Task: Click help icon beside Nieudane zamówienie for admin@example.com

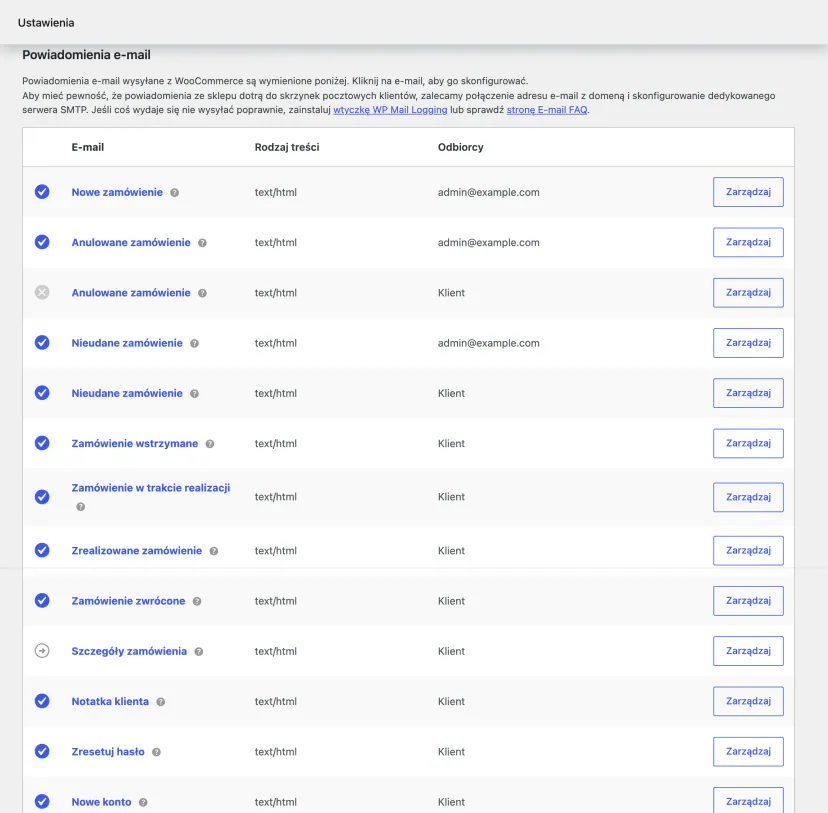Action: [194, 343]
